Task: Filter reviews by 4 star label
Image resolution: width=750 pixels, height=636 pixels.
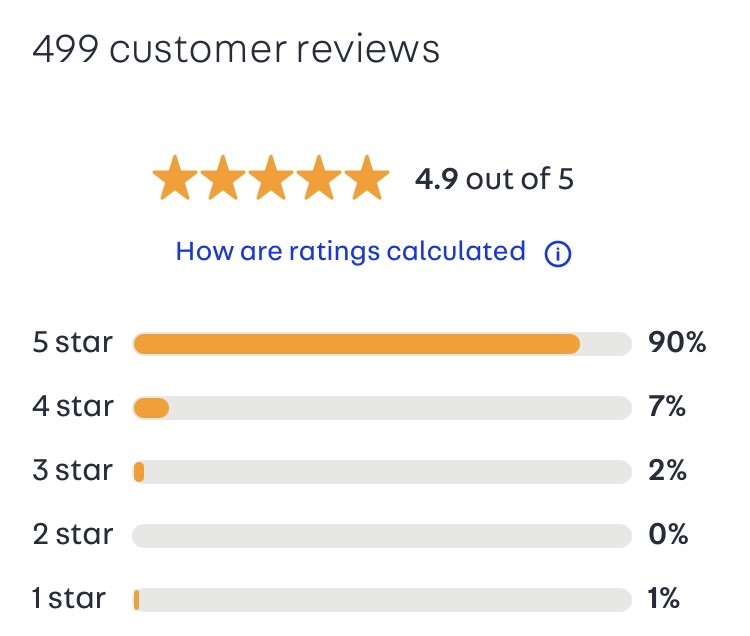Action: [73, 406]
